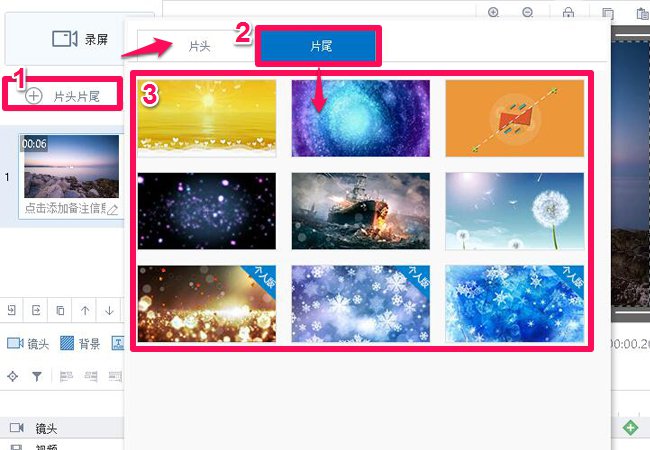The height and width of the screenshot is (450, 650).
Task: Click the crosshair target icon
Action: click(12, 376)
